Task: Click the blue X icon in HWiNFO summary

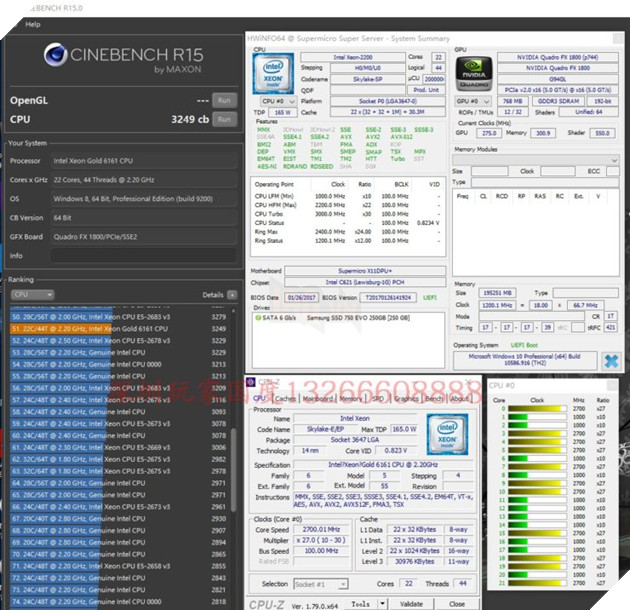Action: pos(611,361)
